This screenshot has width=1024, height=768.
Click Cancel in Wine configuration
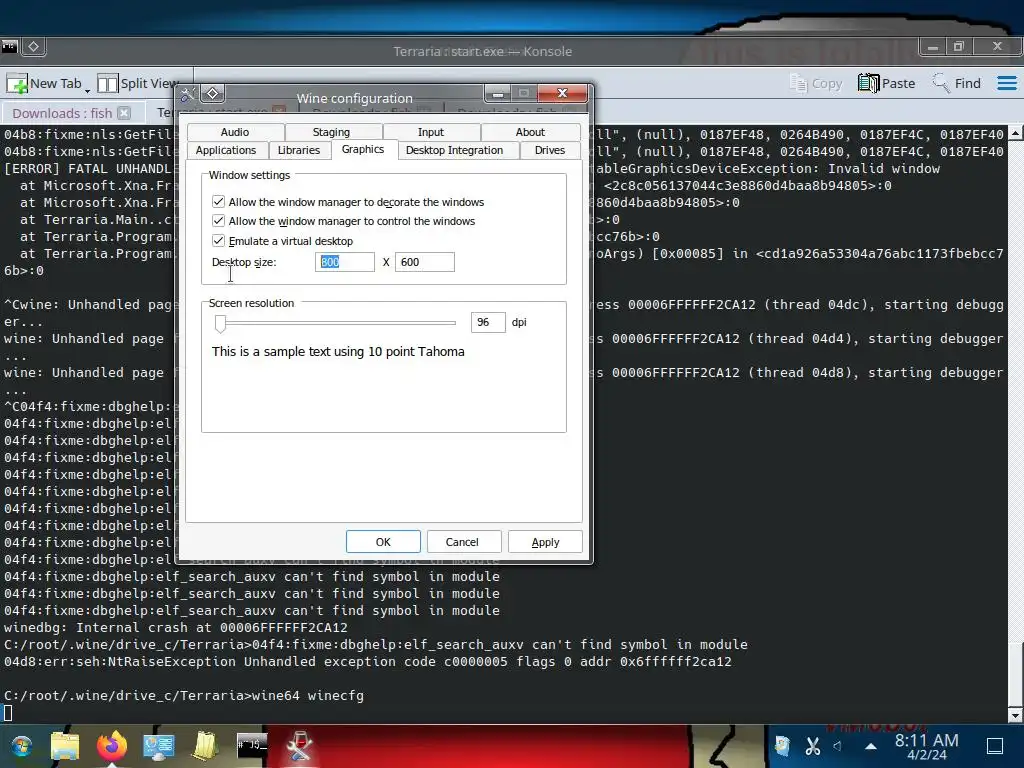[462, 542]
